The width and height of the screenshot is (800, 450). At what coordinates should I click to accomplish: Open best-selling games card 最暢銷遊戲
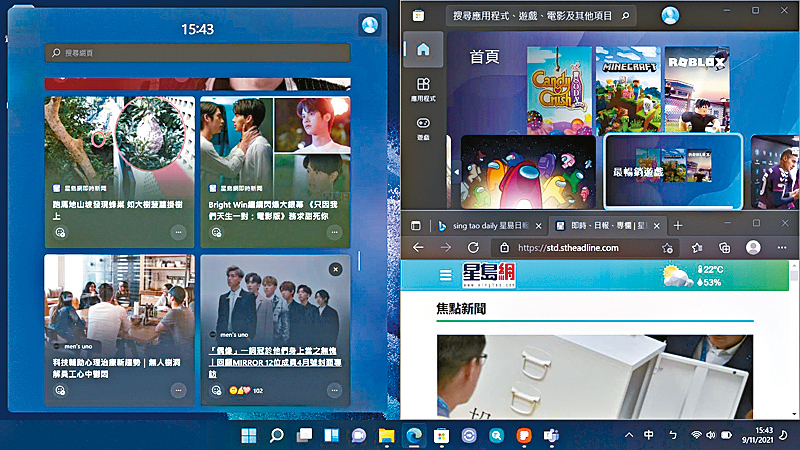click(x=673, y=172)
